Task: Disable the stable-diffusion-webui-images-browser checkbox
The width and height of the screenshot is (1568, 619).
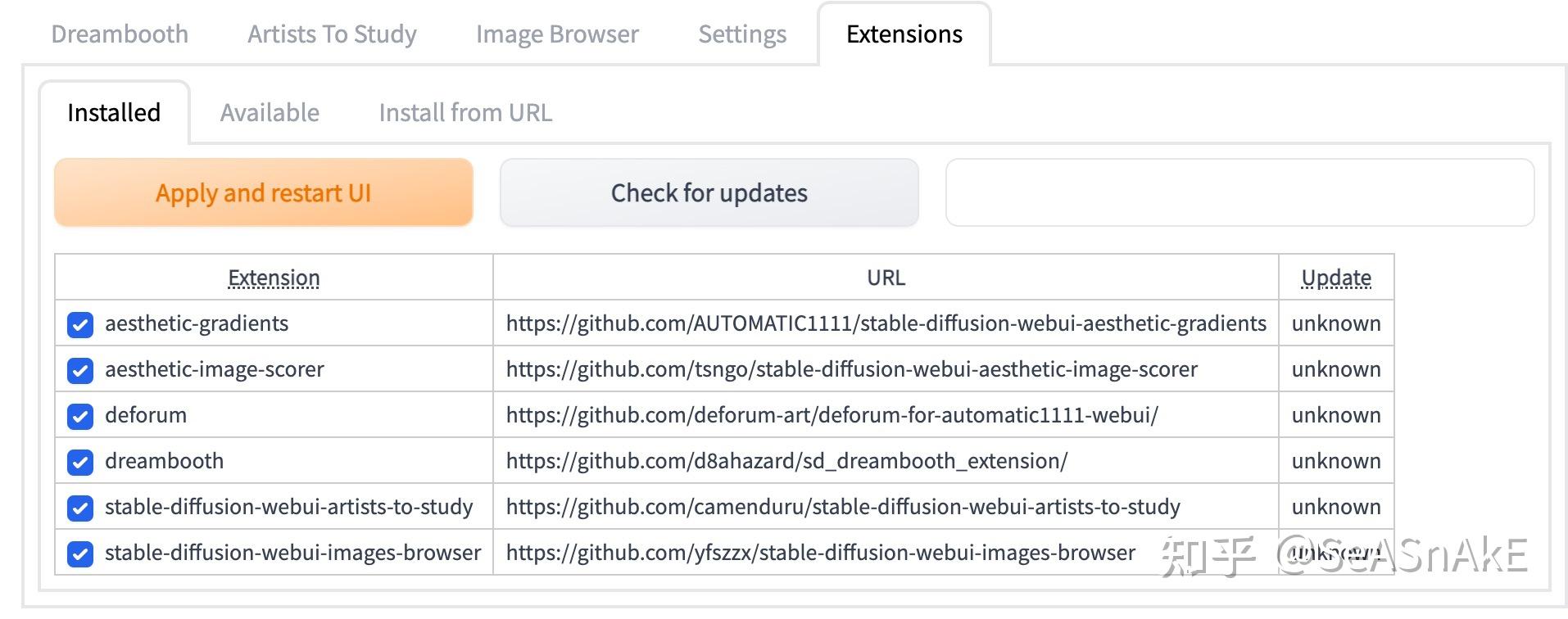Action: click(80, 554)
